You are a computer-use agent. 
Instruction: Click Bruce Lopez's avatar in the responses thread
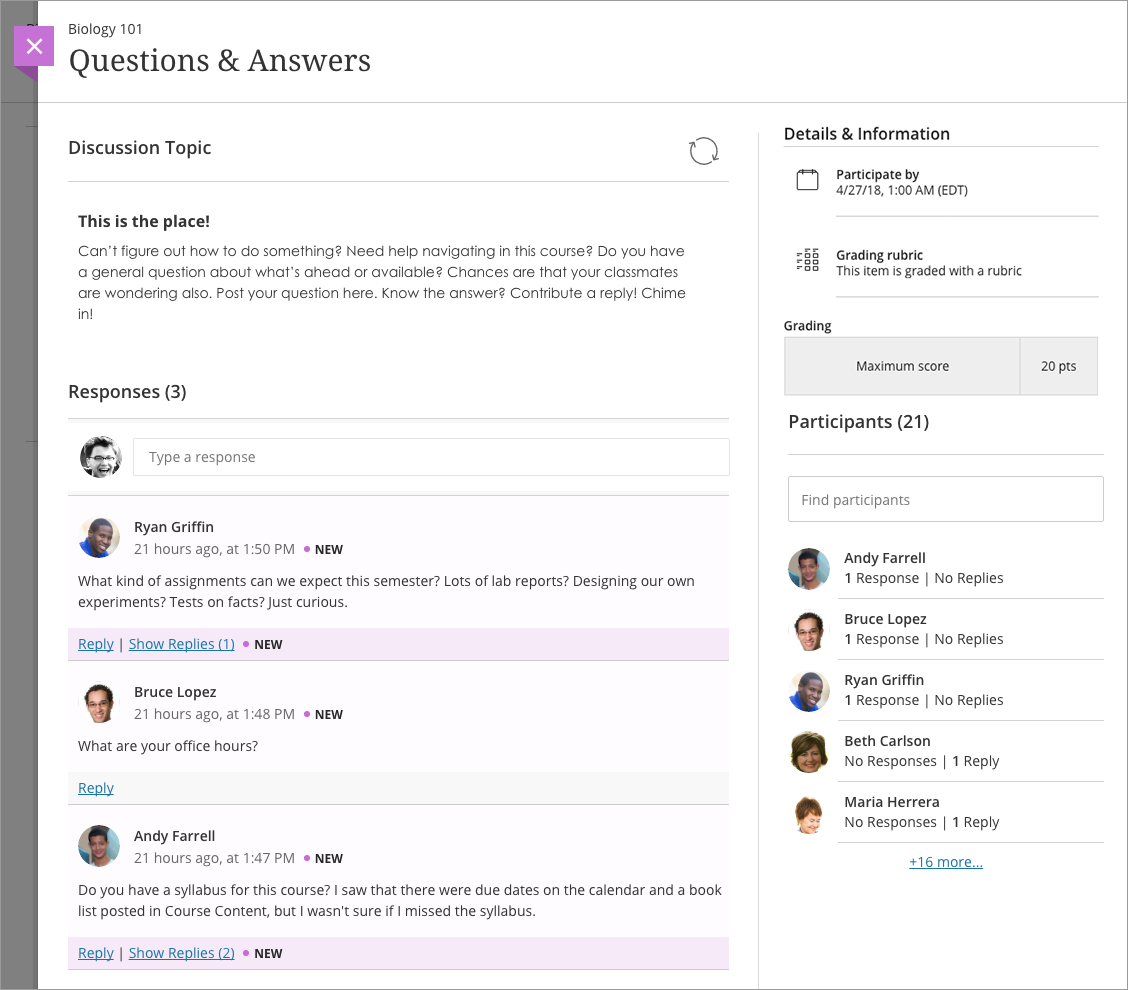pyautogui.click(x=99, y=703)
